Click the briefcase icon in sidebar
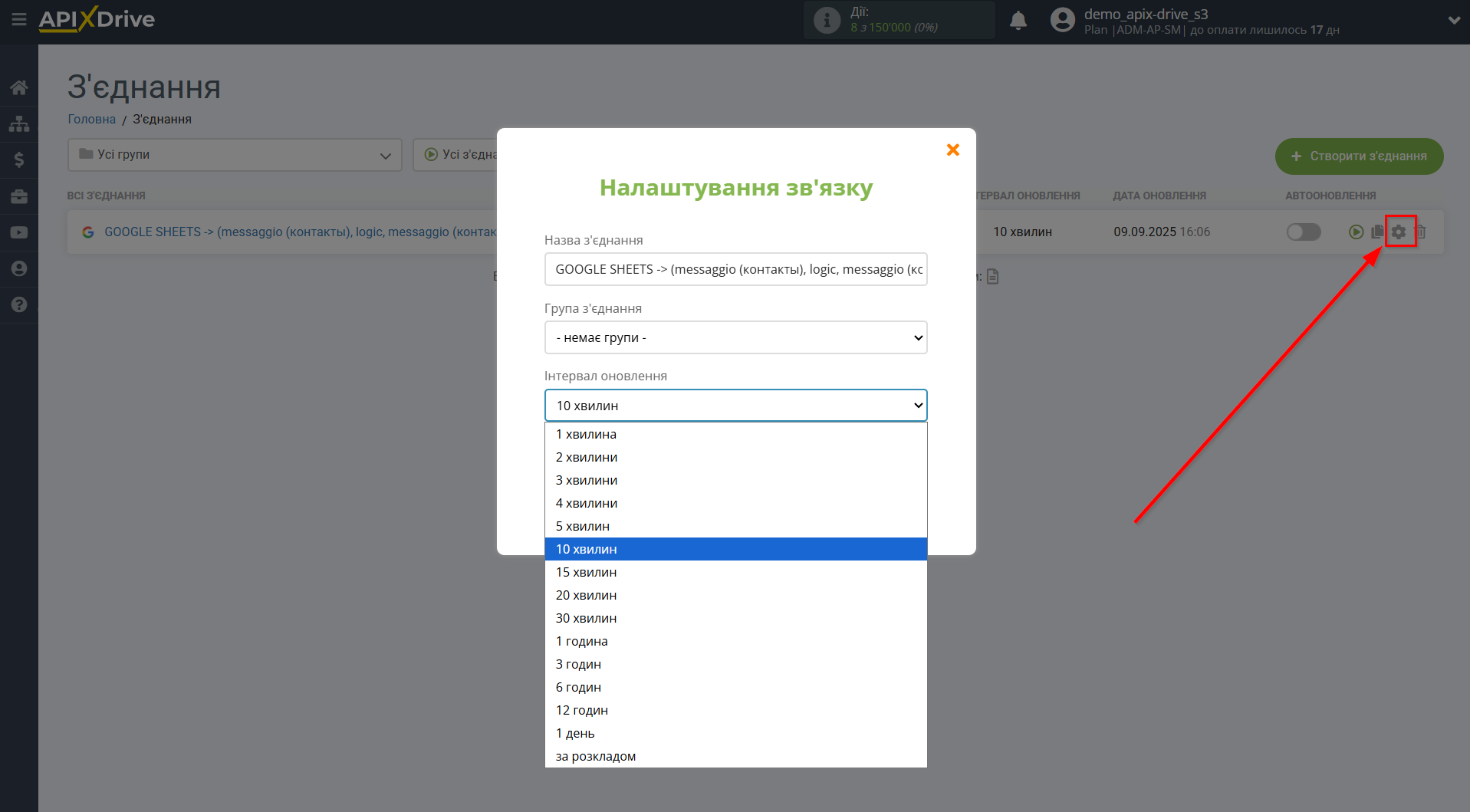Image resolution: width=1470 pixels, height=812 pixels. pos(18,196)
